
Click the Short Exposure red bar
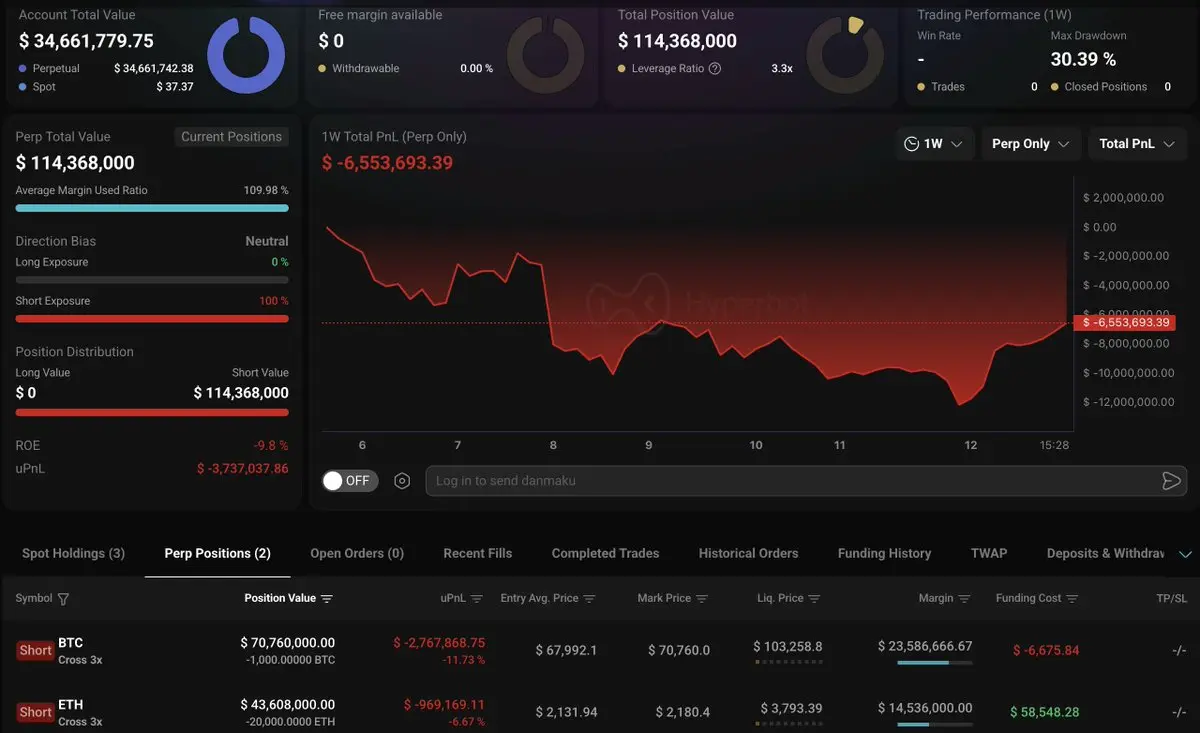[x=152, y=319]
